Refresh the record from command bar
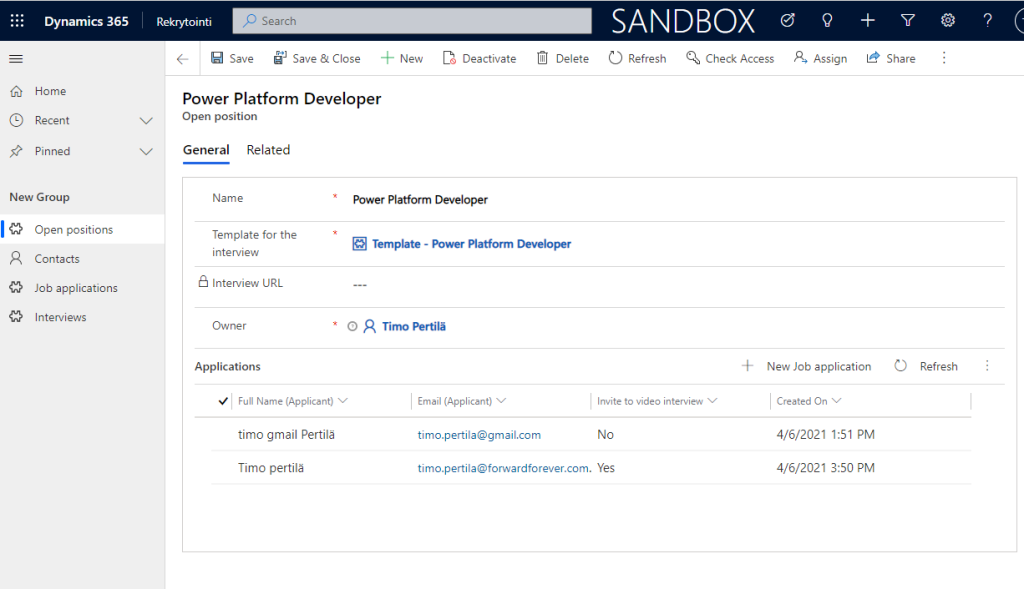The height and width of the screenshot is (589, 1024). [637, 59]
